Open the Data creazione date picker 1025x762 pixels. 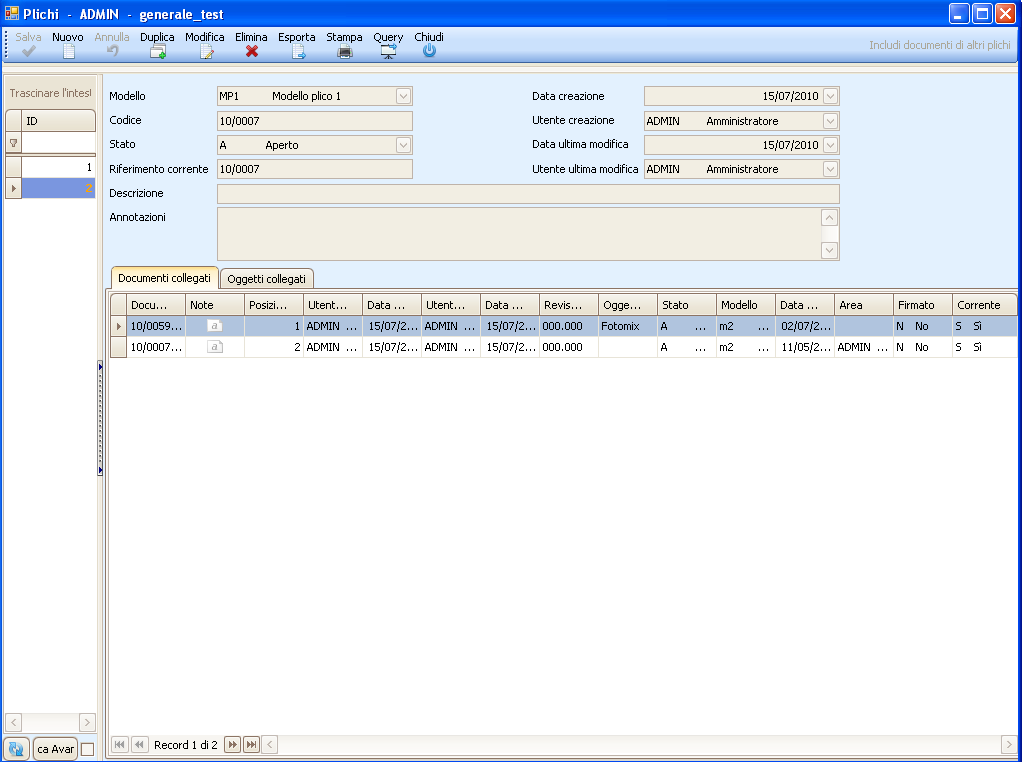pyautogui.click(x=830, y=97)
